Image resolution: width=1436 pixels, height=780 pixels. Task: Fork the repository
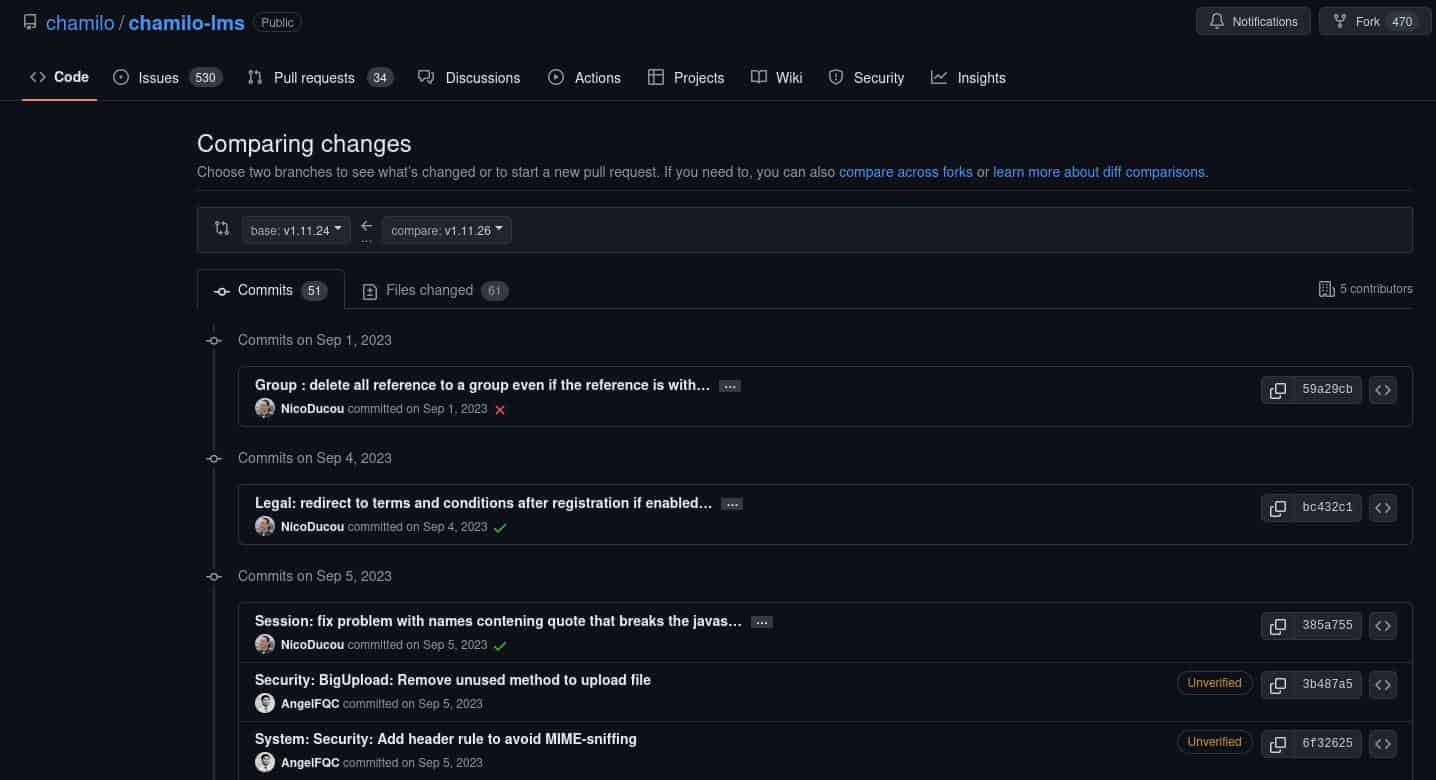(x=1375, y=21)
